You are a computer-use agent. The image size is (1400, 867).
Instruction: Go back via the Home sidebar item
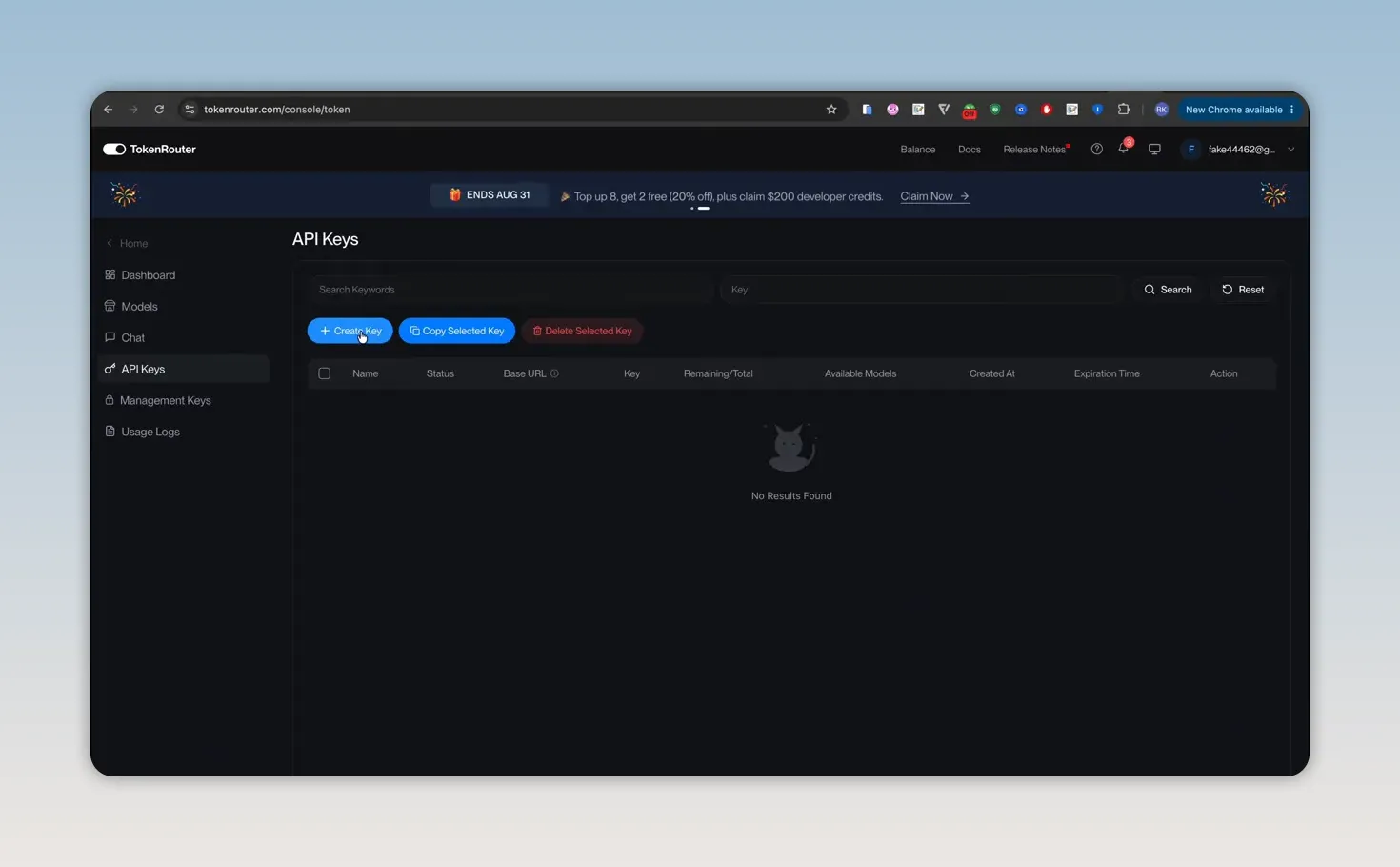(127, 243)
